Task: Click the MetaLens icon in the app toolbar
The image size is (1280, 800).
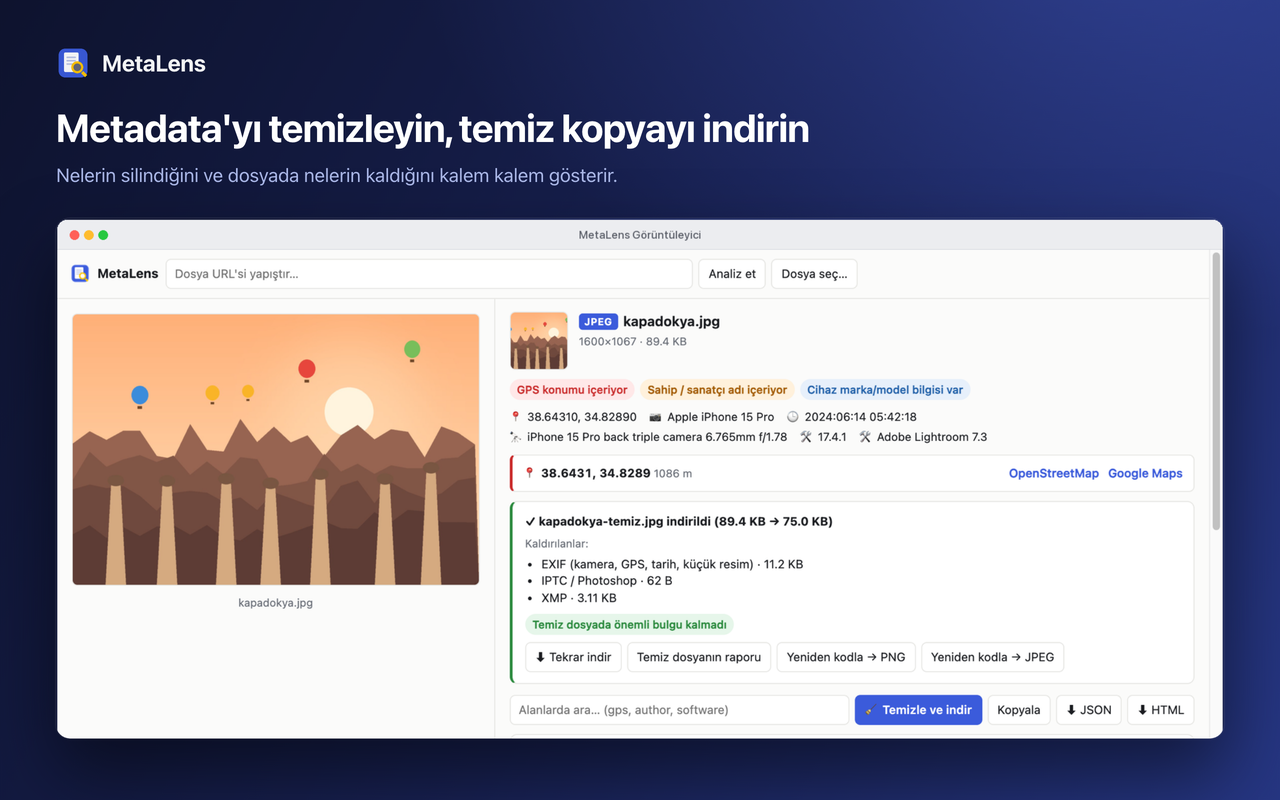Action: click(80, 274)
